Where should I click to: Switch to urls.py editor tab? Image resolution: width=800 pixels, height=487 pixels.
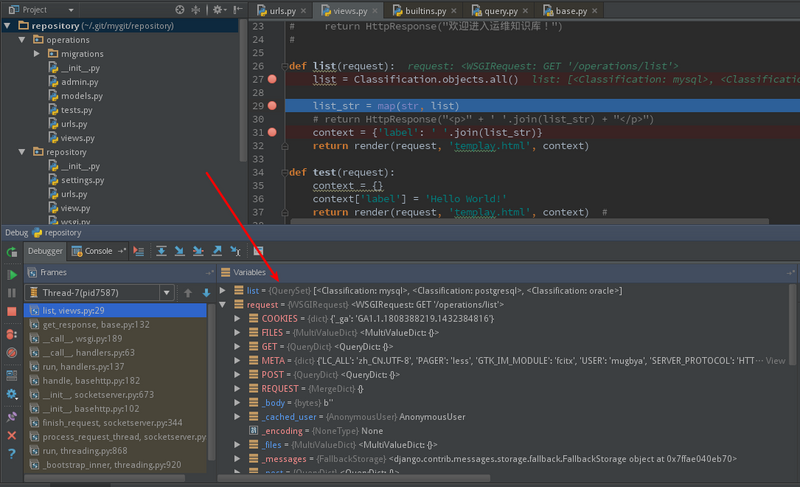coord(282,11)
